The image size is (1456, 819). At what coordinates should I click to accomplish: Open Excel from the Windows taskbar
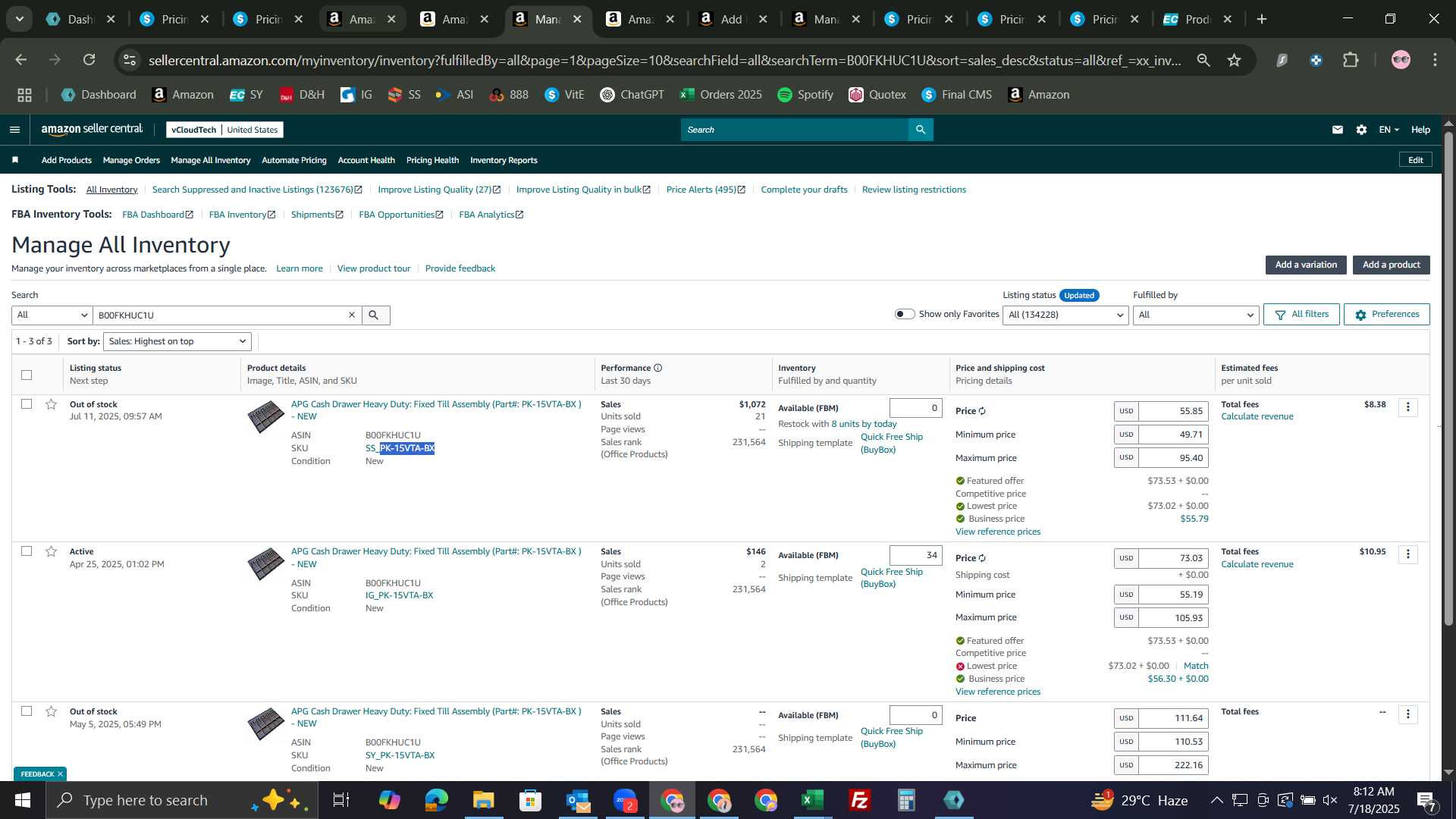[812, 800]
